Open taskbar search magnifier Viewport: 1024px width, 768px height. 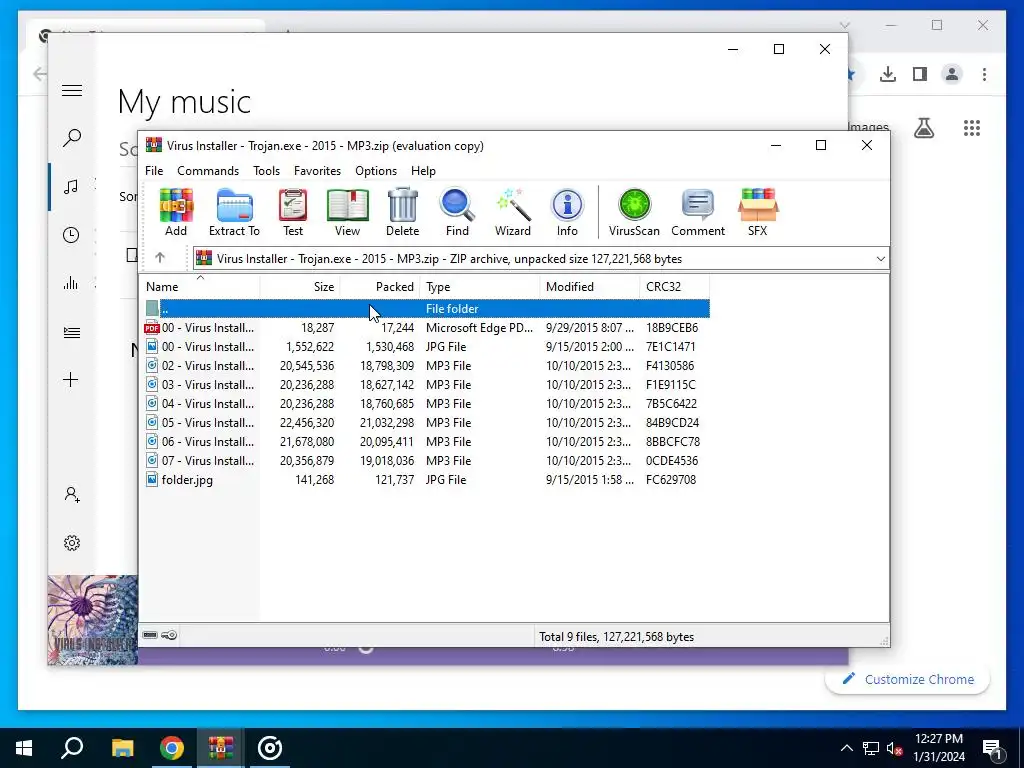point(72,748)
